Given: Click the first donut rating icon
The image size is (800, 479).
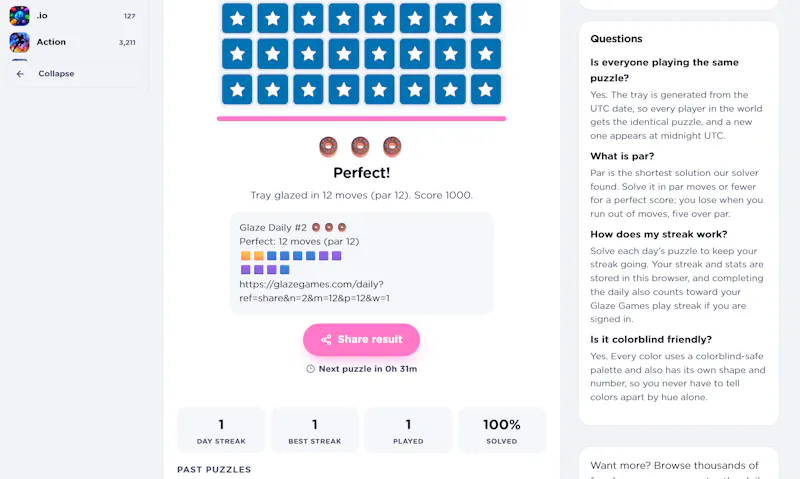Looking at the screenshot, I should (328, 146).
